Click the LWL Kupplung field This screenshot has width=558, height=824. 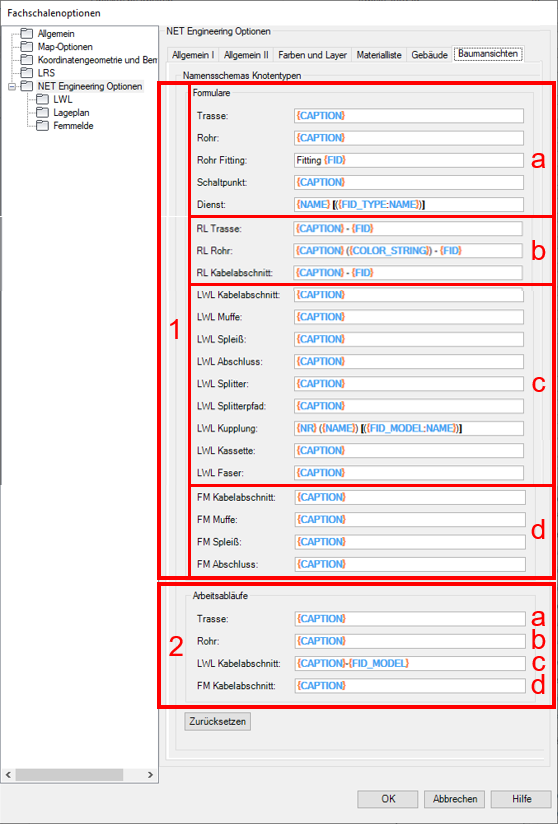point(409,428)
